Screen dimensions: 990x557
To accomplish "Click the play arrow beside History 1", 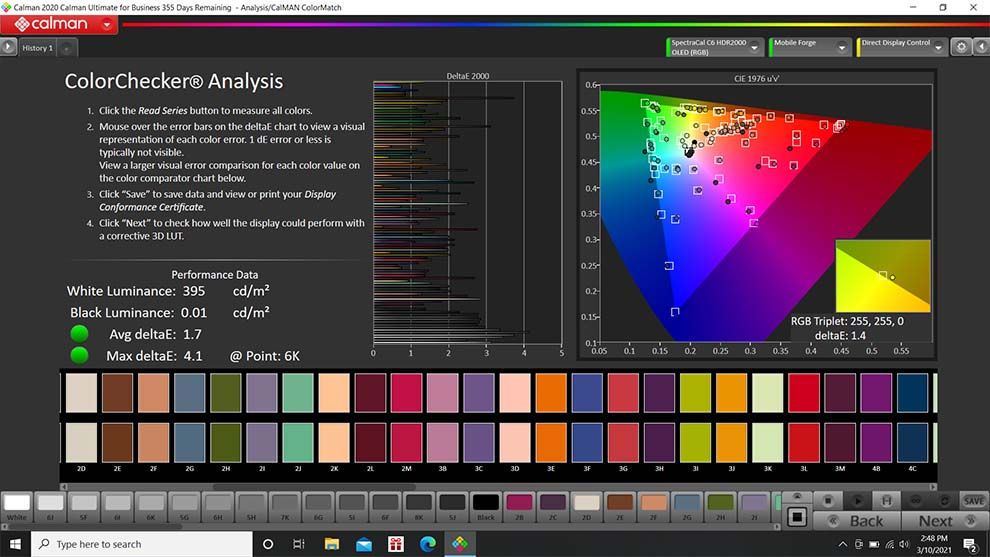I will tap(8, 47).
